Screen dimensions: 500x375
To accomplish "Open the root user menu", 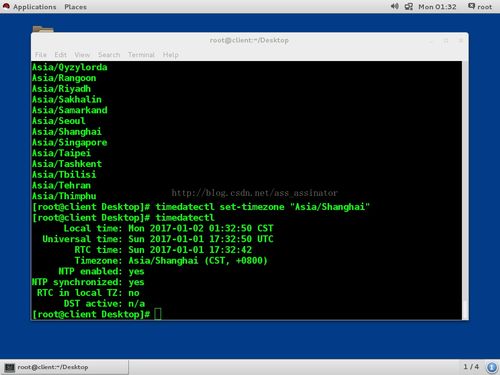I will tap(480, 7).
